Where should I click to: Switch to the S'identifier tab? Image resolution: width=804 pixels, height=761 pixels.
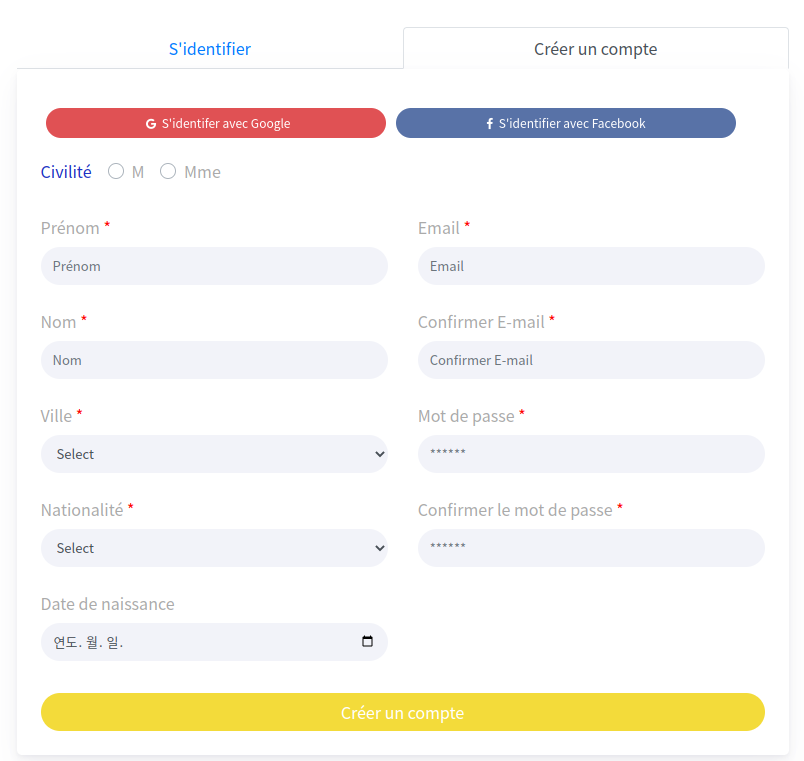tap(210, 49)
